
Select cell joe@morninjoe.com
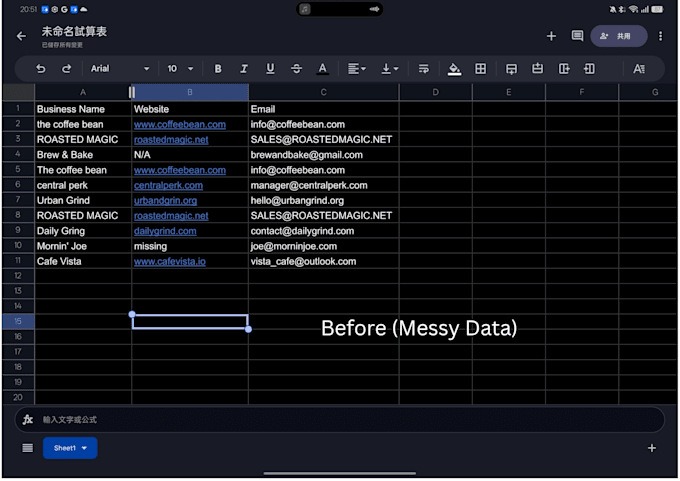tap(324, 246)
